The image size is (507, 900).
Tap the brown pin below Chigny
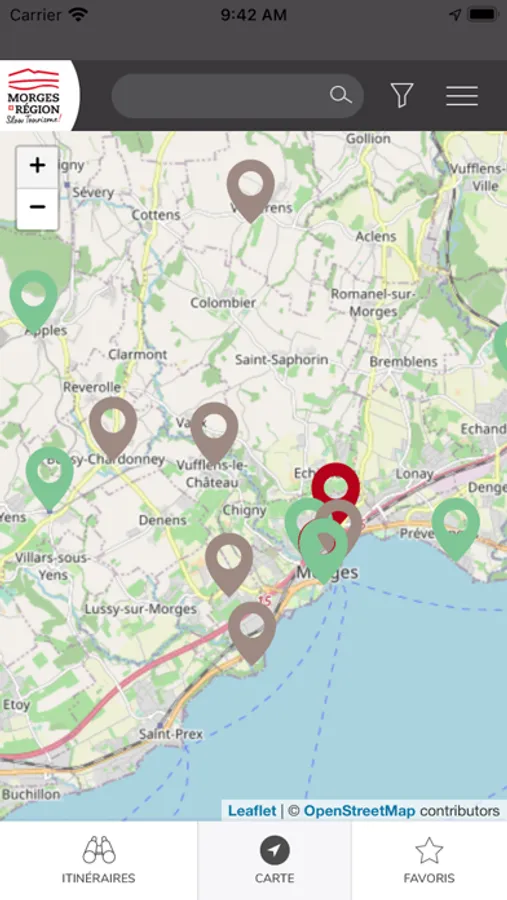(229, 564)
